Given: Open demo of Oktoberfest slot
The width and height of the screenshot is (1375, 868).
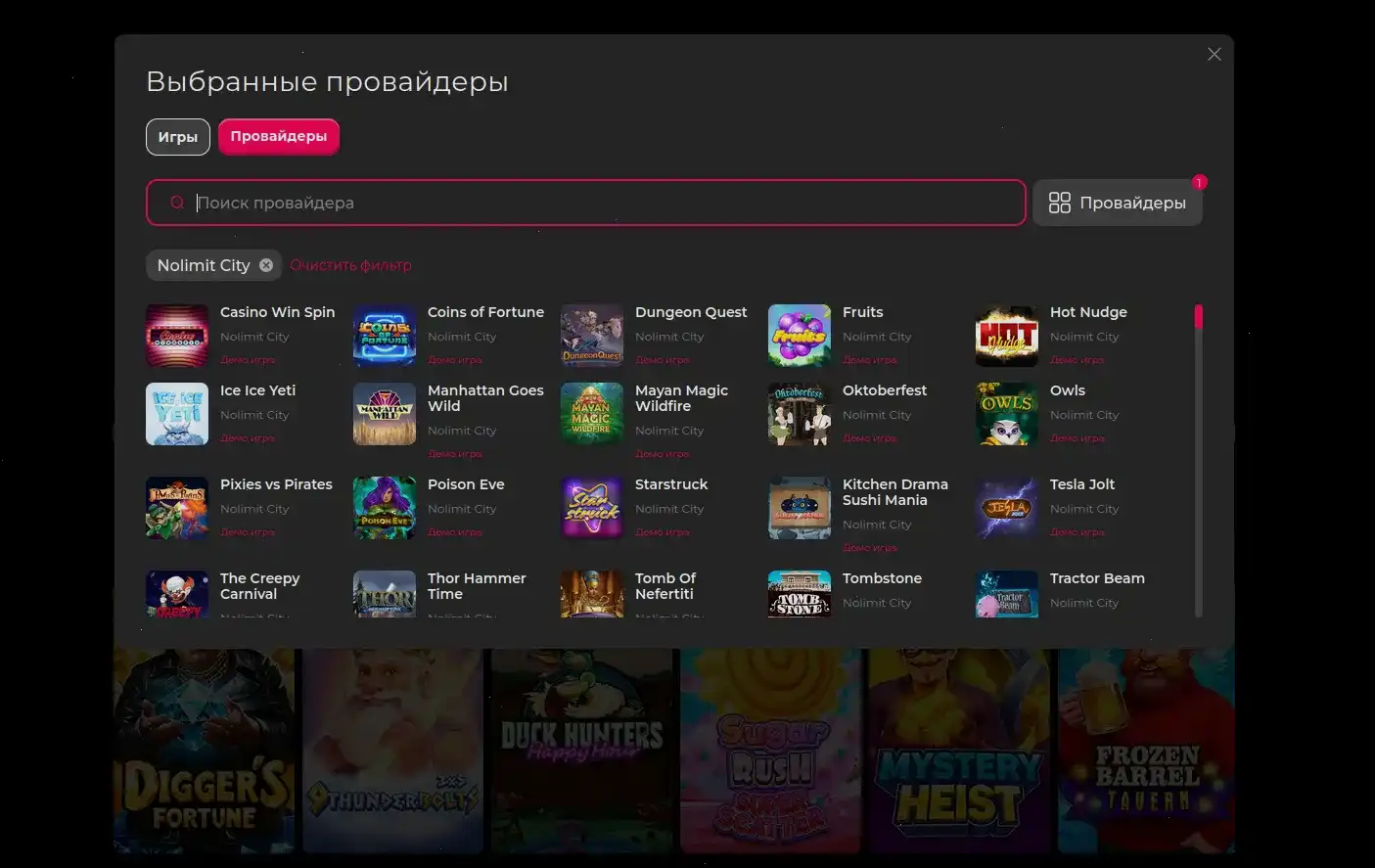Looking at the screenshot, I should pos(869,437).
